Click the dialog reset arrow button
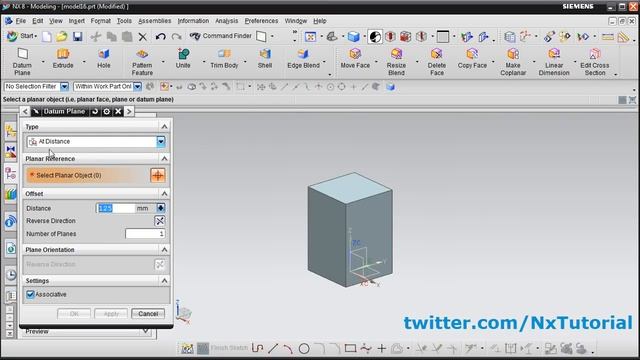Image resolution: width=640 pixels, height=360 pixels. [x=95, y=111]
